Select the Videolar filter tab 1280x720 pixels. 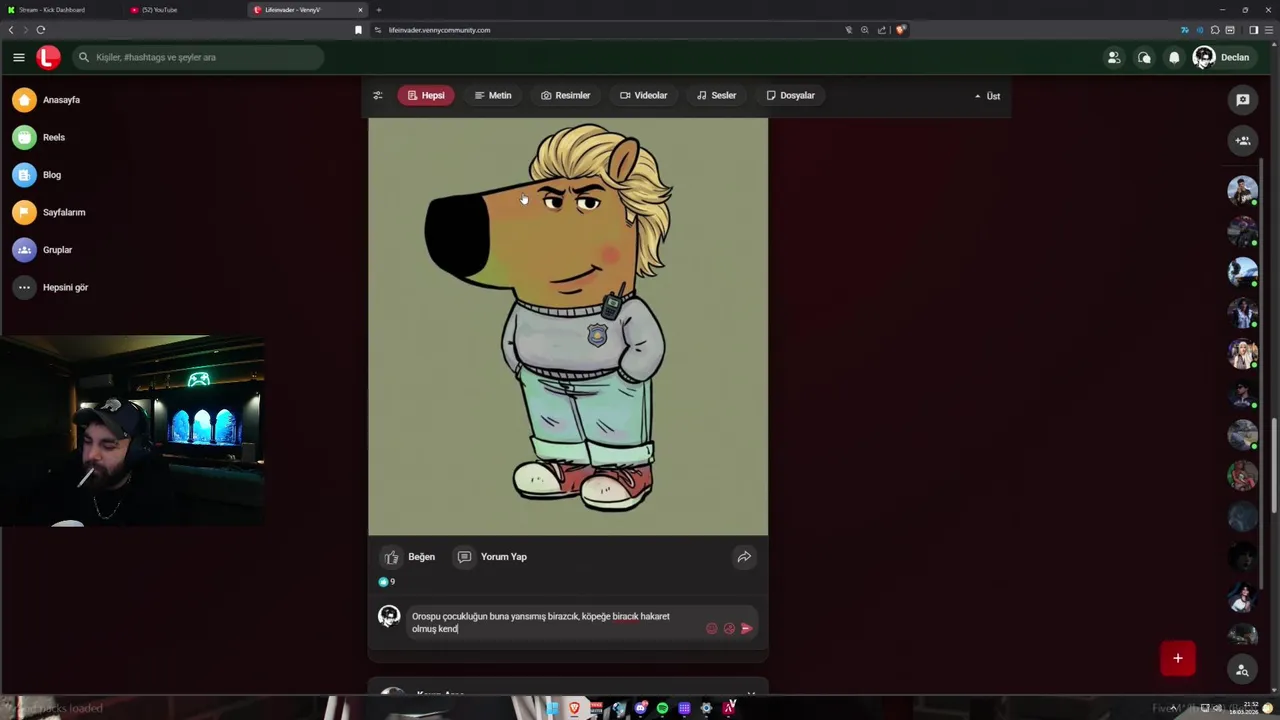[x=643, y=95]
